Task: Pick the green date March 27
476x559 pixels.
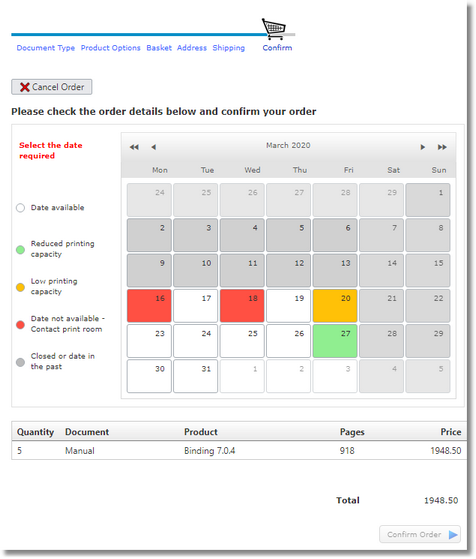Action: coord(335,341)
